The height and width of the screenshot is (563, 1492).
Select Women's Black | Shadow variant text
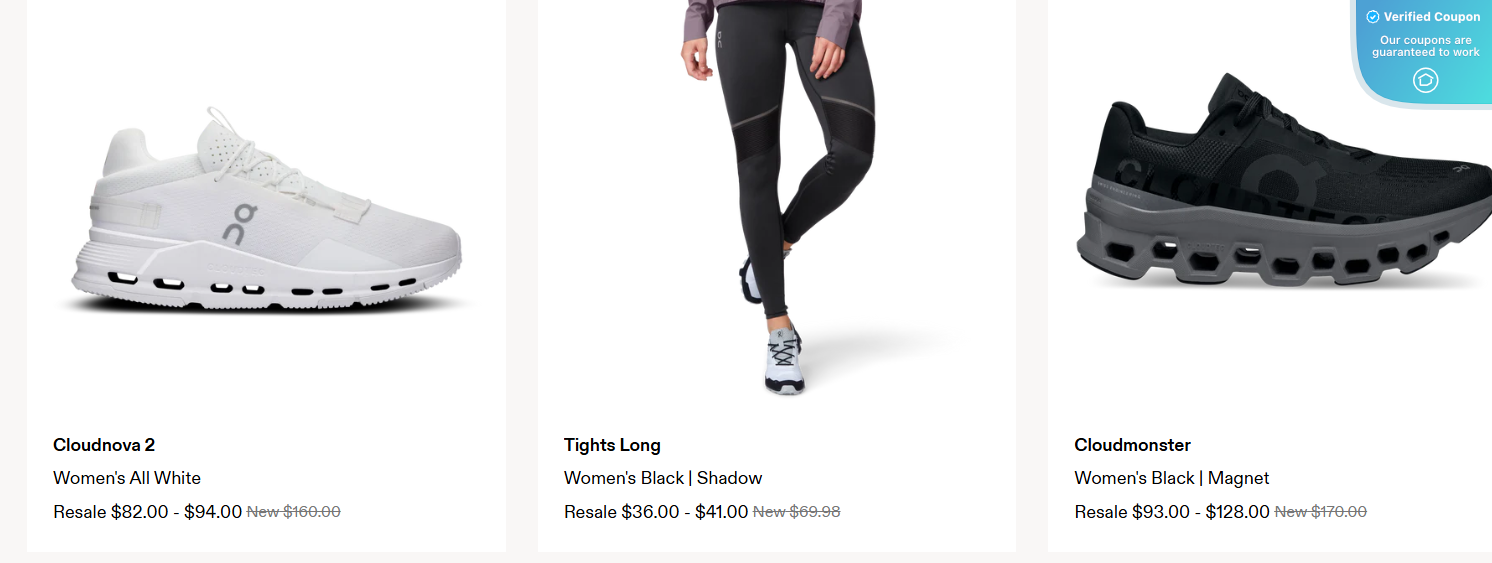click(663, 478)
